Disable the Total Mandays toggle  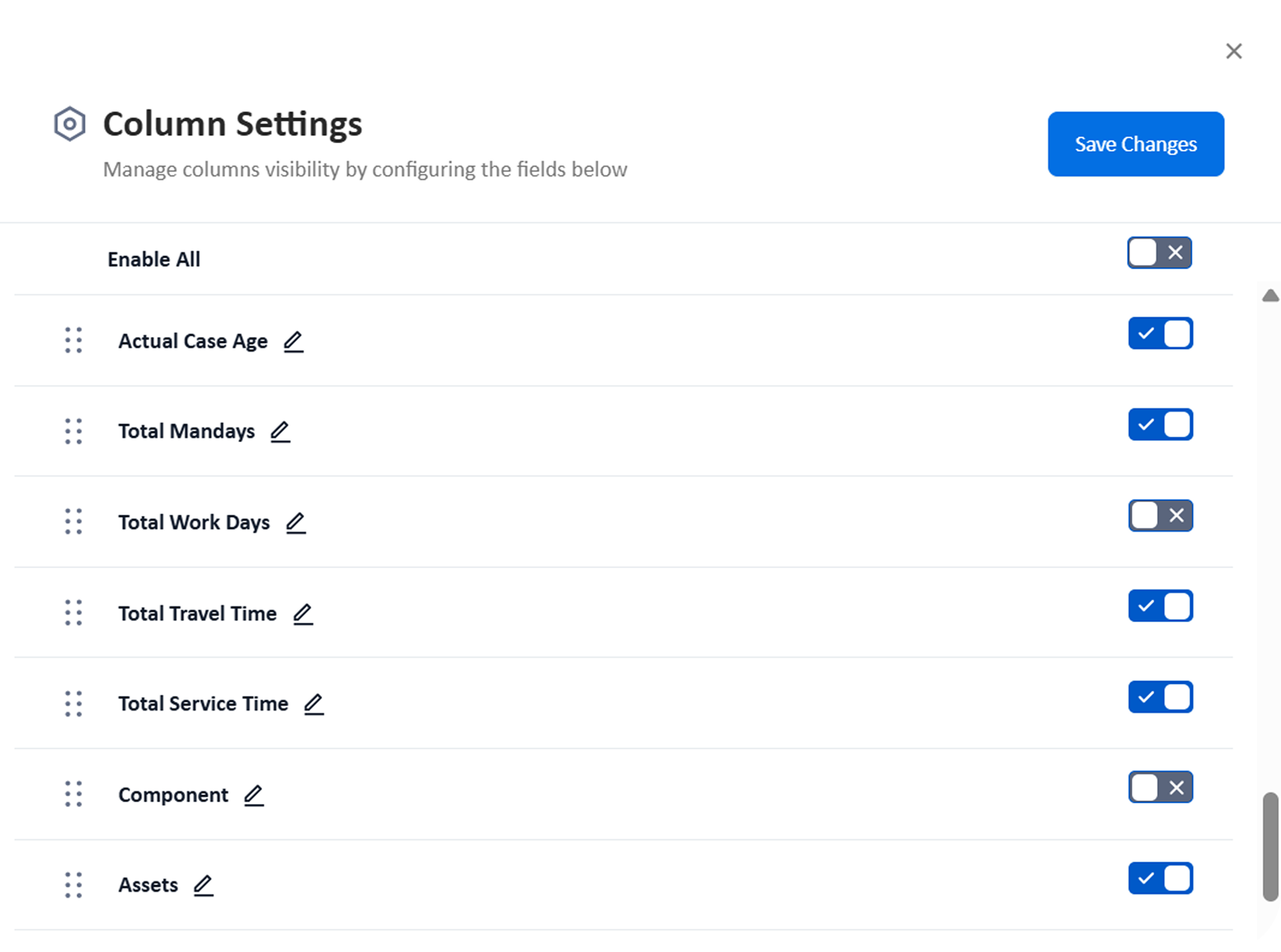[1160, 425]
